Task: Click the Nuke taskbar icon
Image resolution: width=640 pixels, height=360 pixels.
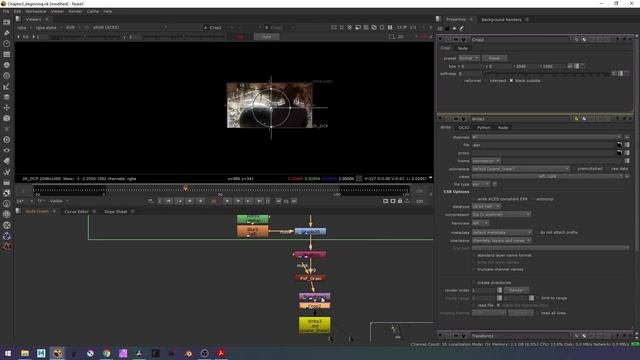Action: tap(58, 353)
